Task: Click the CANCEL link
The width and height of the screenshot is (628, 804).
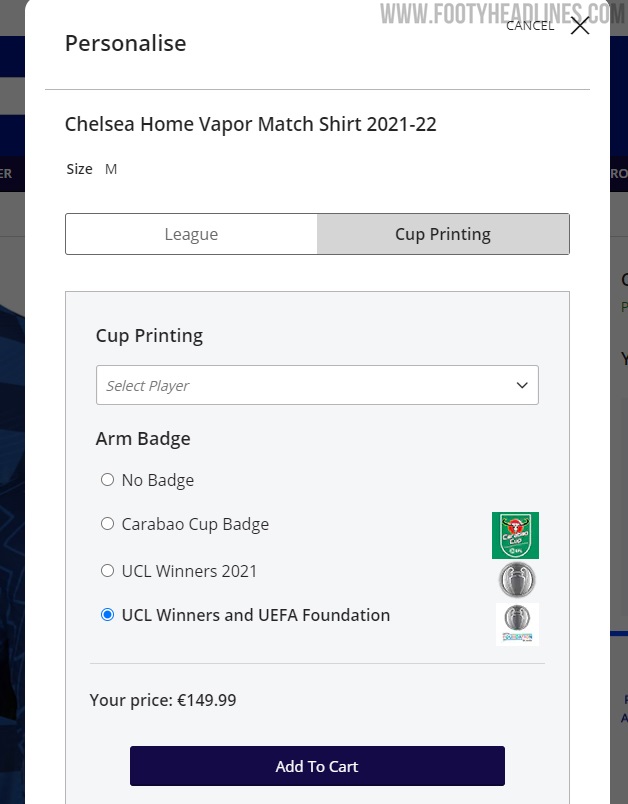Action: [x=530, y=26]
